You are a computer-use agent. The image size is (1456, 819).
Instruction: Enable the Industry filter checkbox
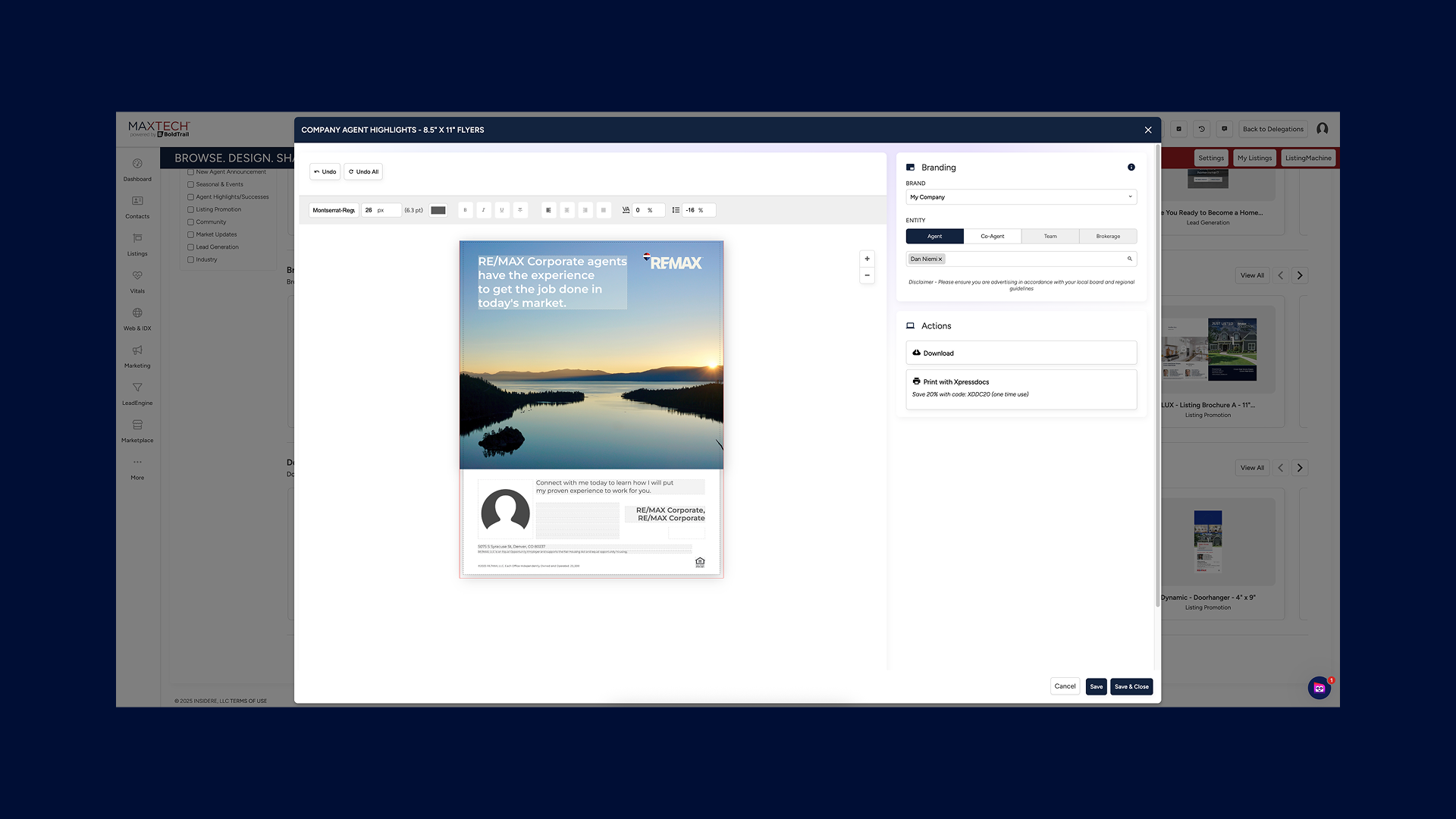coord(191,259)
